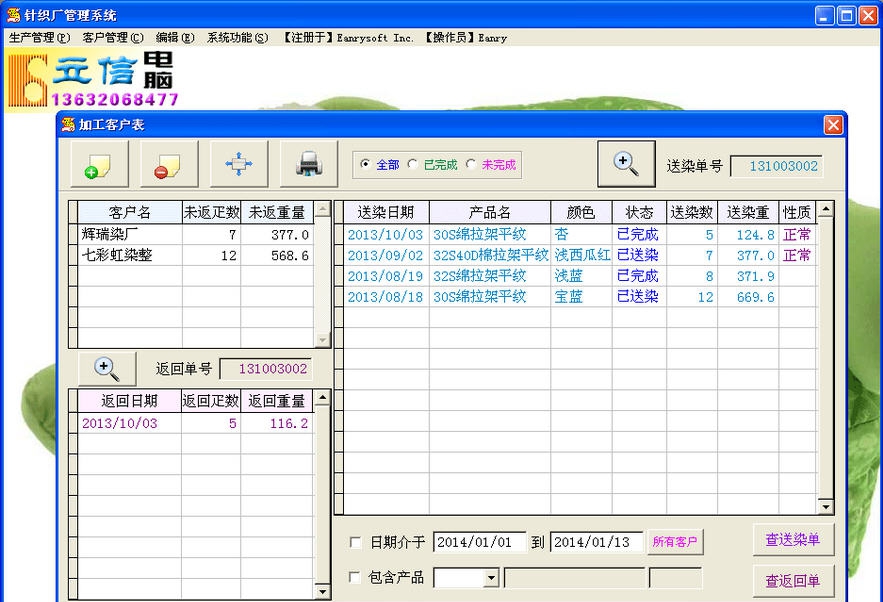Click the app icon in main title bar
This screenshot has width=883, height=602.
click(13, 15)
